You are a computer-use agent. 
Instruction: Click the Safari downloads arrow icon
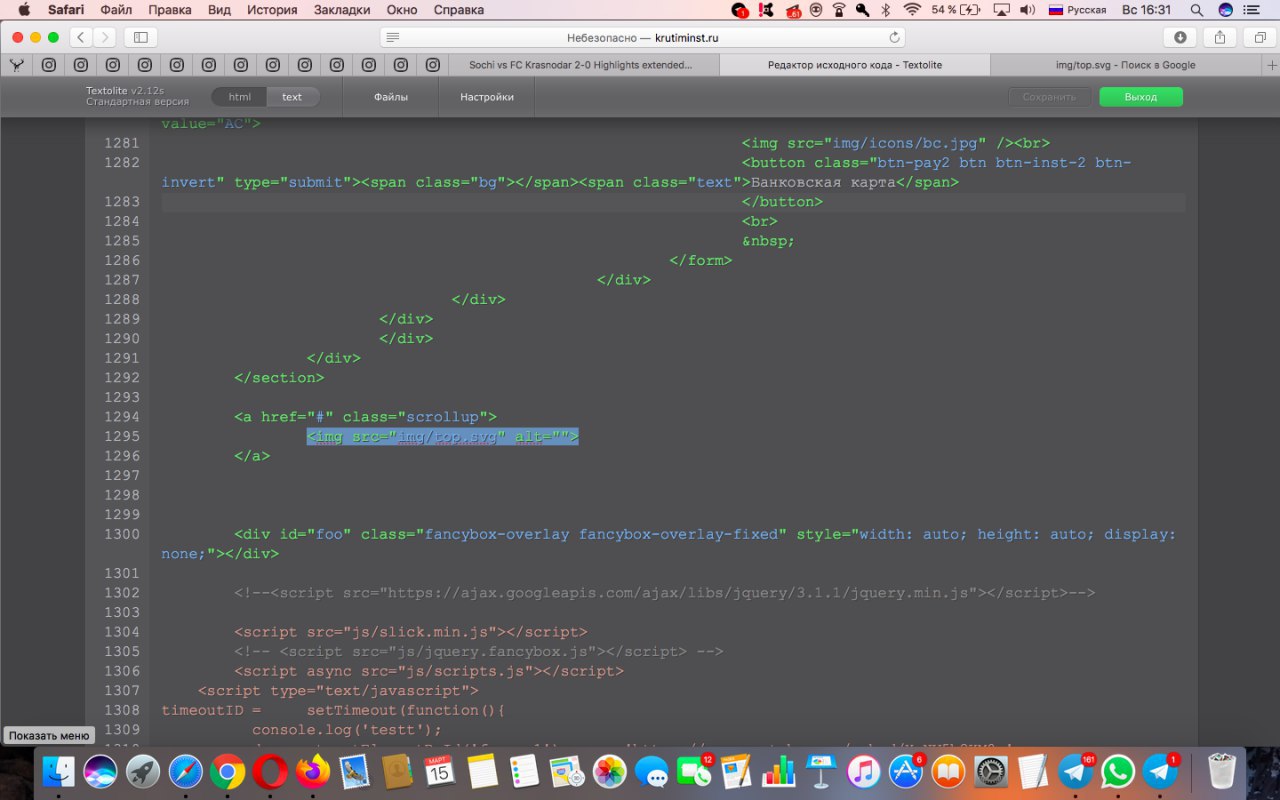click(x=1180, y=37)
